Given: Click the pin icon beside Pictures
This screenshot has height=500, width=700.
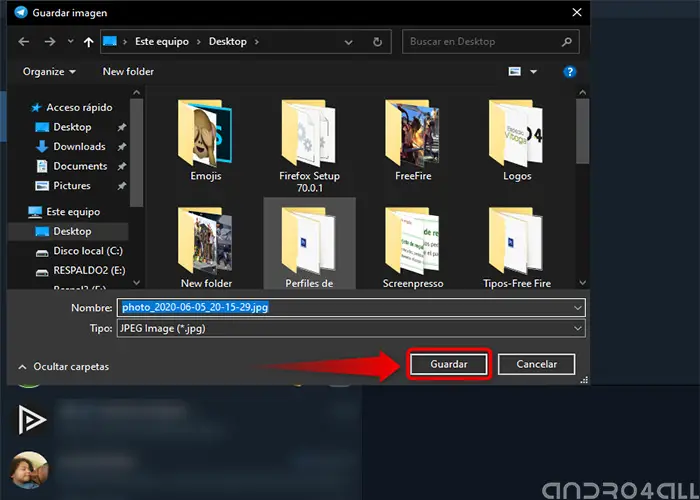Looking at the screenshot, I should (x=121, y=186).
